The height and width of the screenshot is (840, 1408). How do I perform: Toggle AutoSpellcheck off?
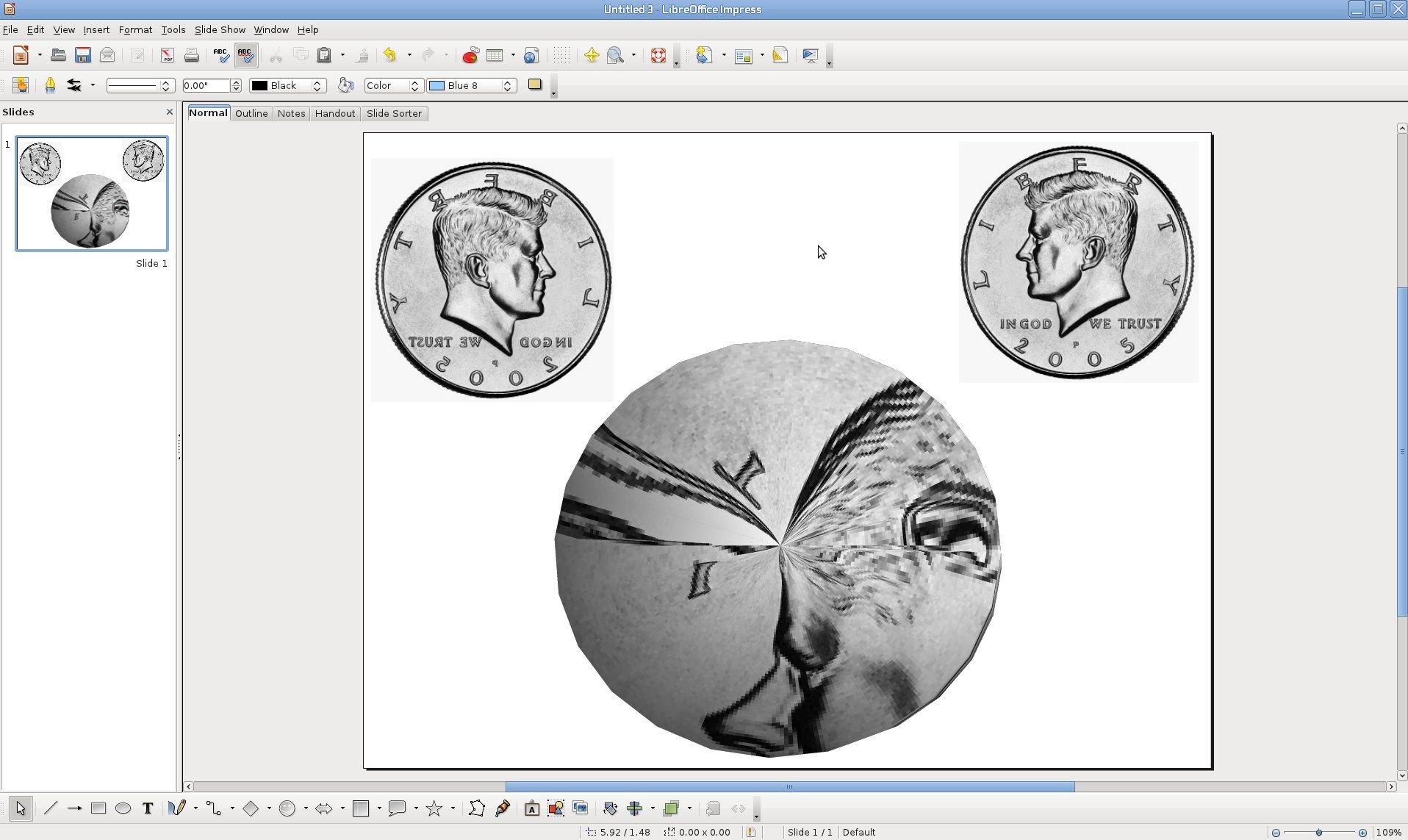point(245,55)
